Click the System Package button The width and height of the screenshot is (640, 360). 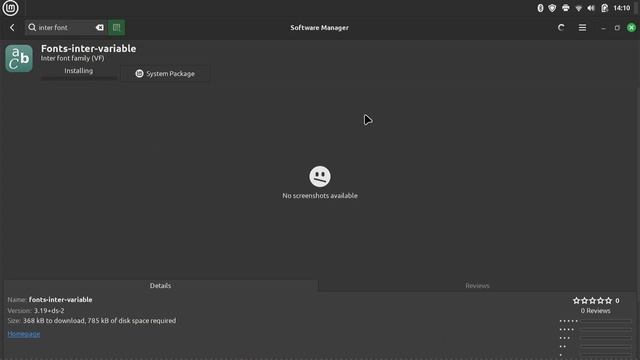[165, 73]
